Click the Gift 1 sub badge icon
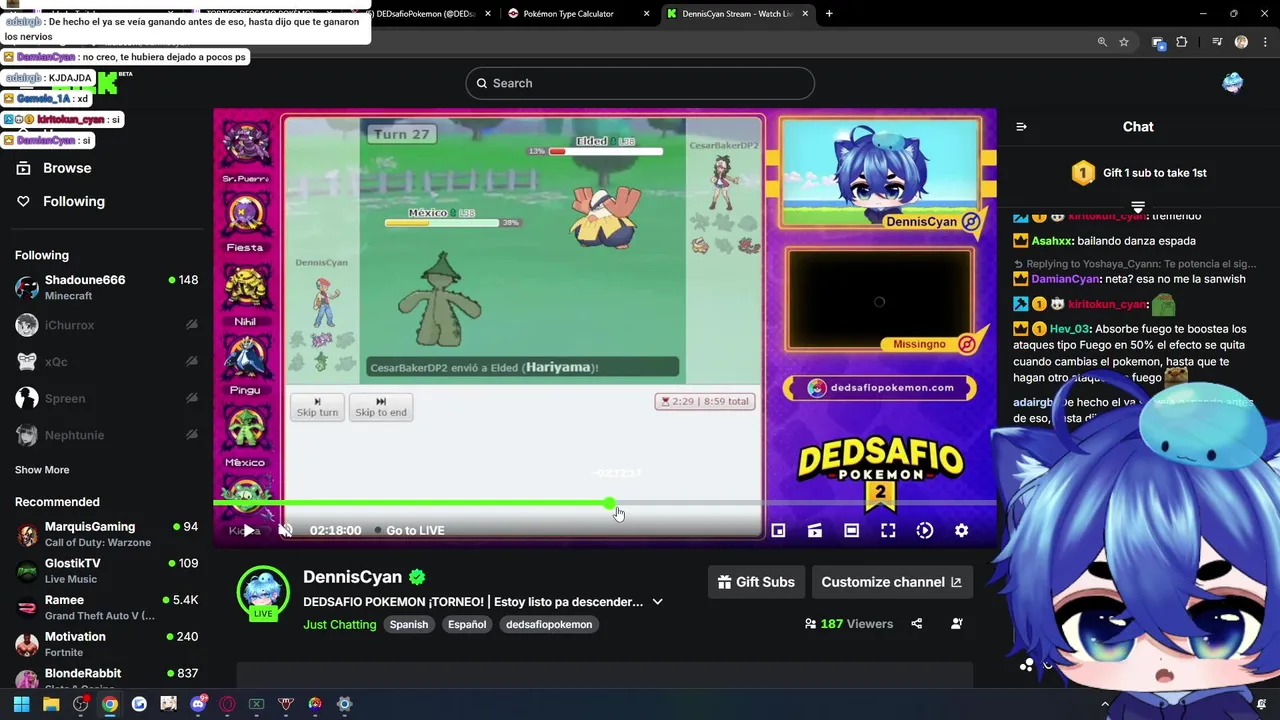The width and height of the screenshot is (1280, 720). pos(1083,173)
